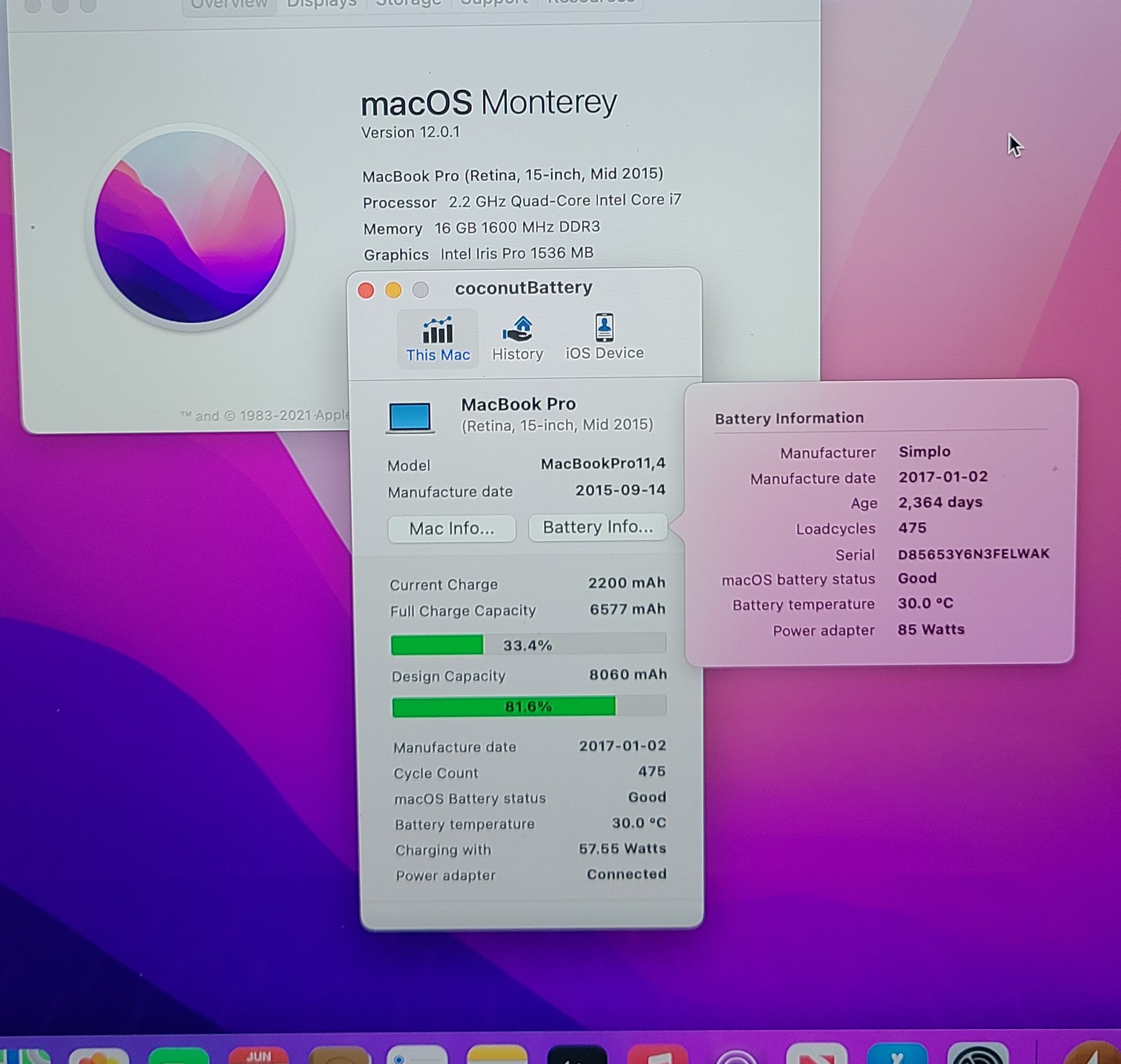Click the graphics value Intel Iris Pro 1536 MB

click(x=517, y=253)
